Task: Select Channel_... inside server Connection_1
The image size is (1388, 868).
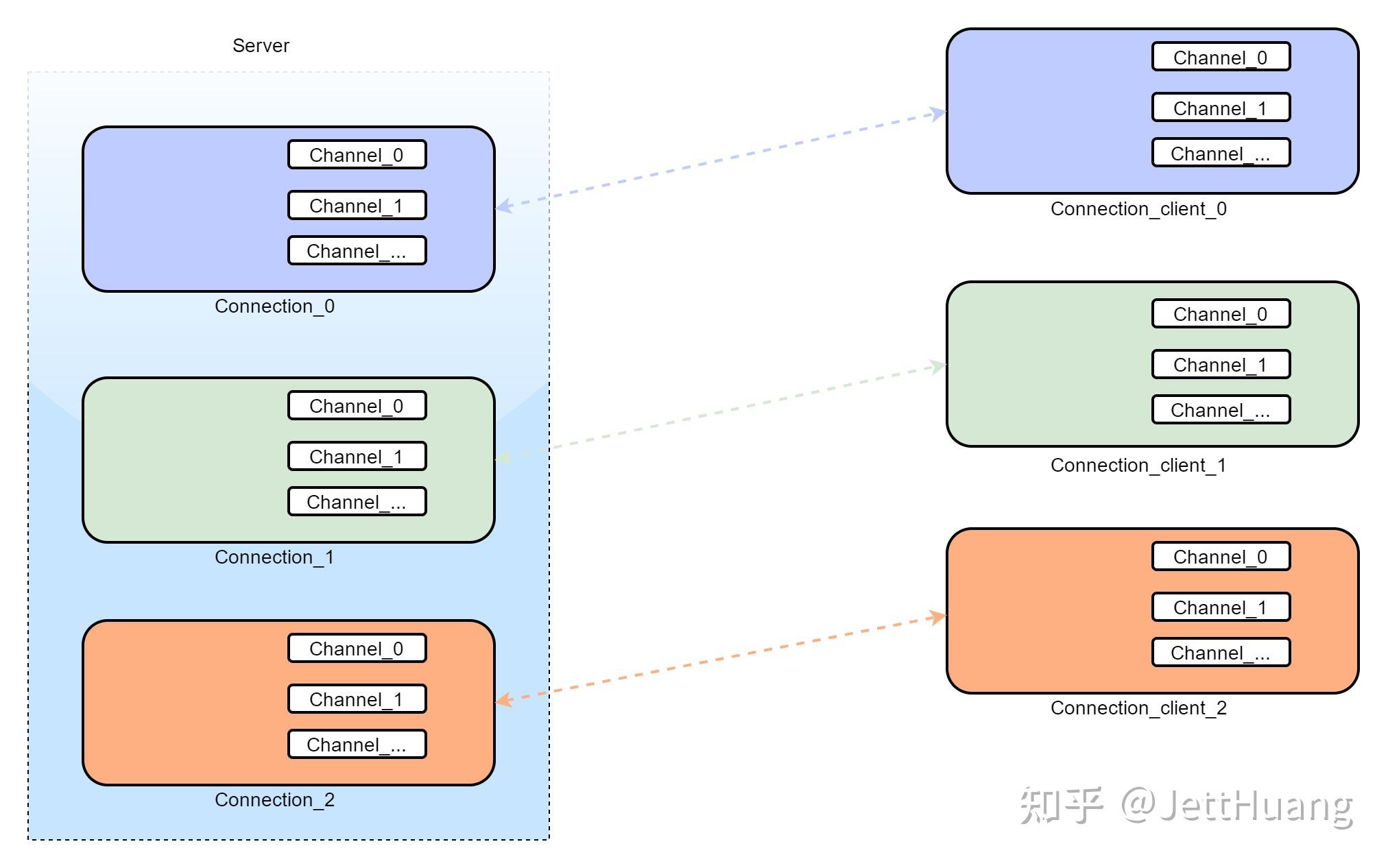Action: tap(357, 502)
